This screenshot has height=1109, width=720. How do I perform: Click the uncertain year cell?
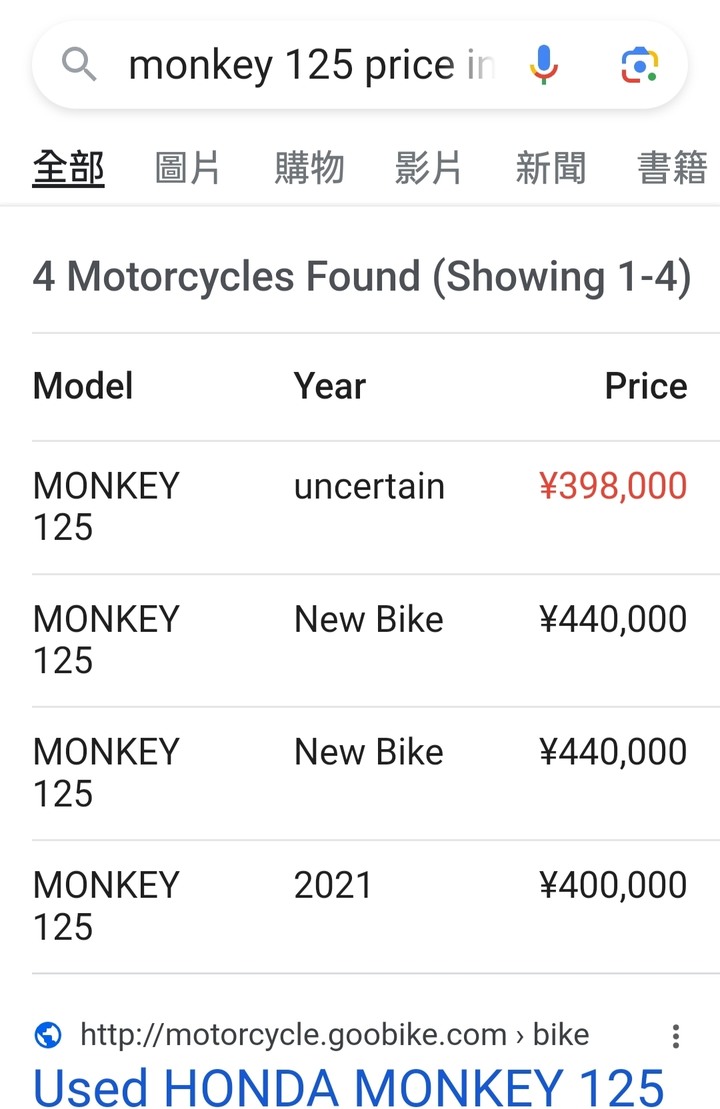(369, 487)
